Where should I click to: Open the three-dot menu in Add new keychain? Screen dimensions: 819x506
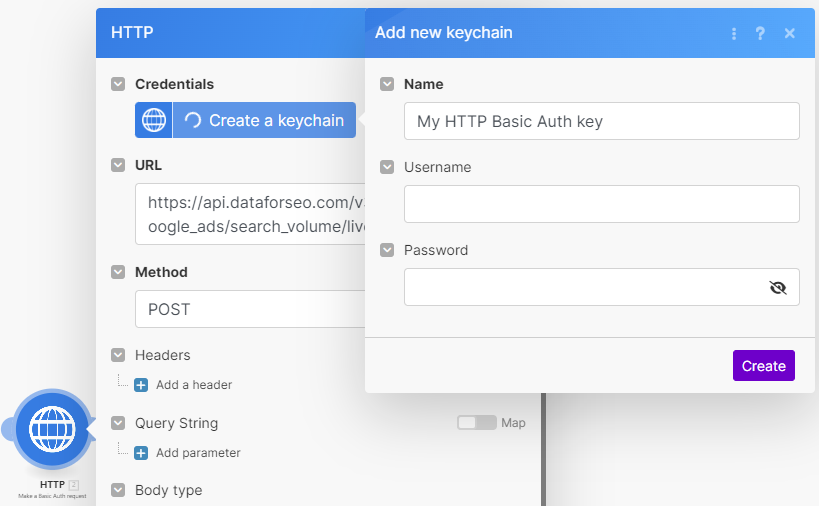coord(734,33)
